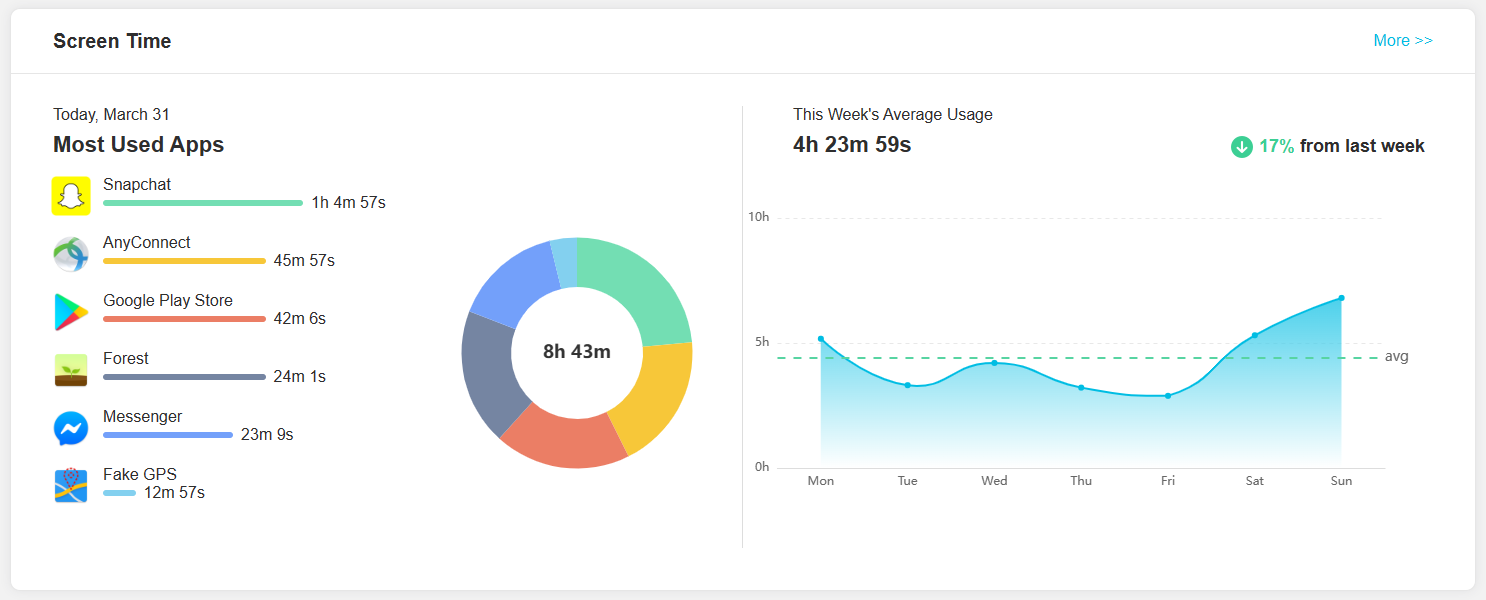Click the Friday data point on chart
The height and width of the screenshot is (600, 1486).
1167,396
